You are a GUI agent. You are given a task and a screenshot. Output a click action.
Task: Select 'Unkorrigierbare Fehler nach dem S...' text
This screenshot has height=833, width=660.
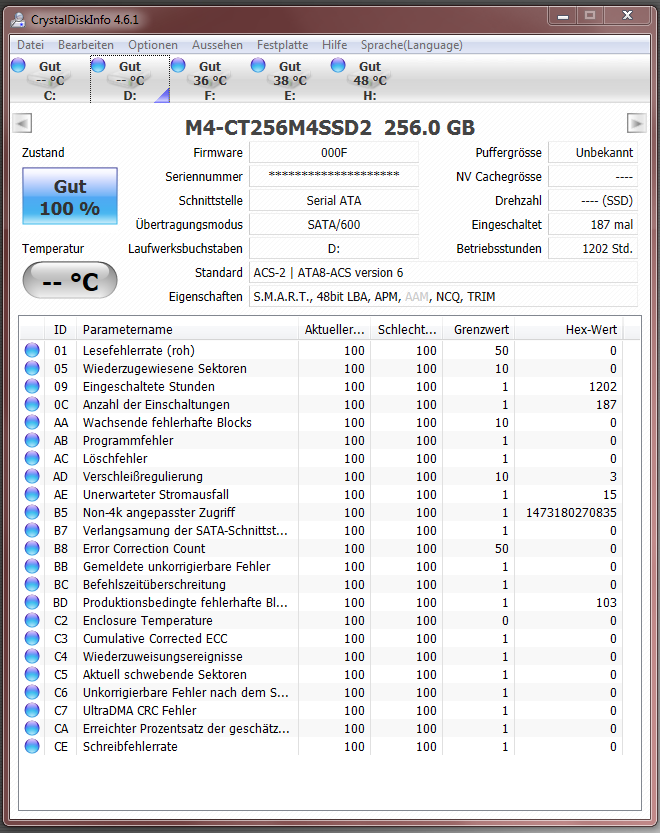(x=185, y=693)
